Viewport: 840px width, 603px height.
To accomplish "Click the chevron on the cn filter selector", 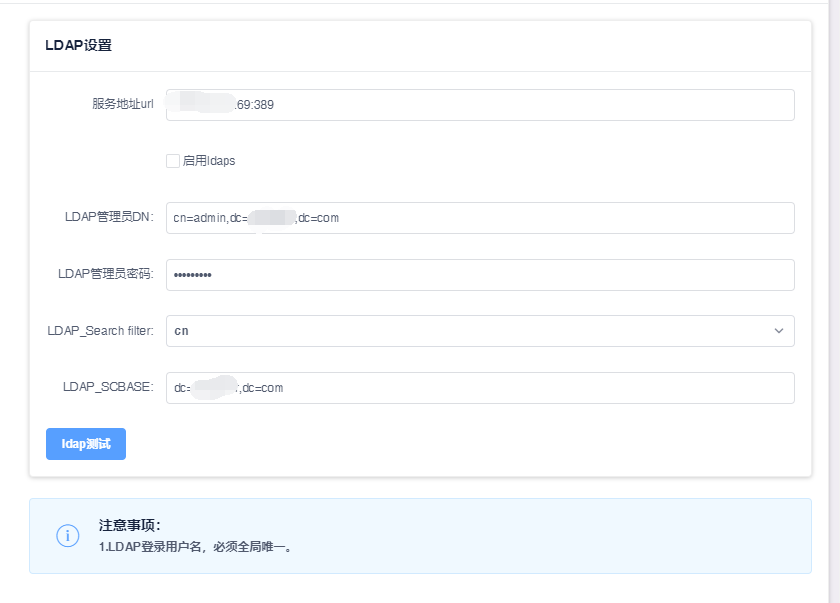I will (x=779, y=331).
